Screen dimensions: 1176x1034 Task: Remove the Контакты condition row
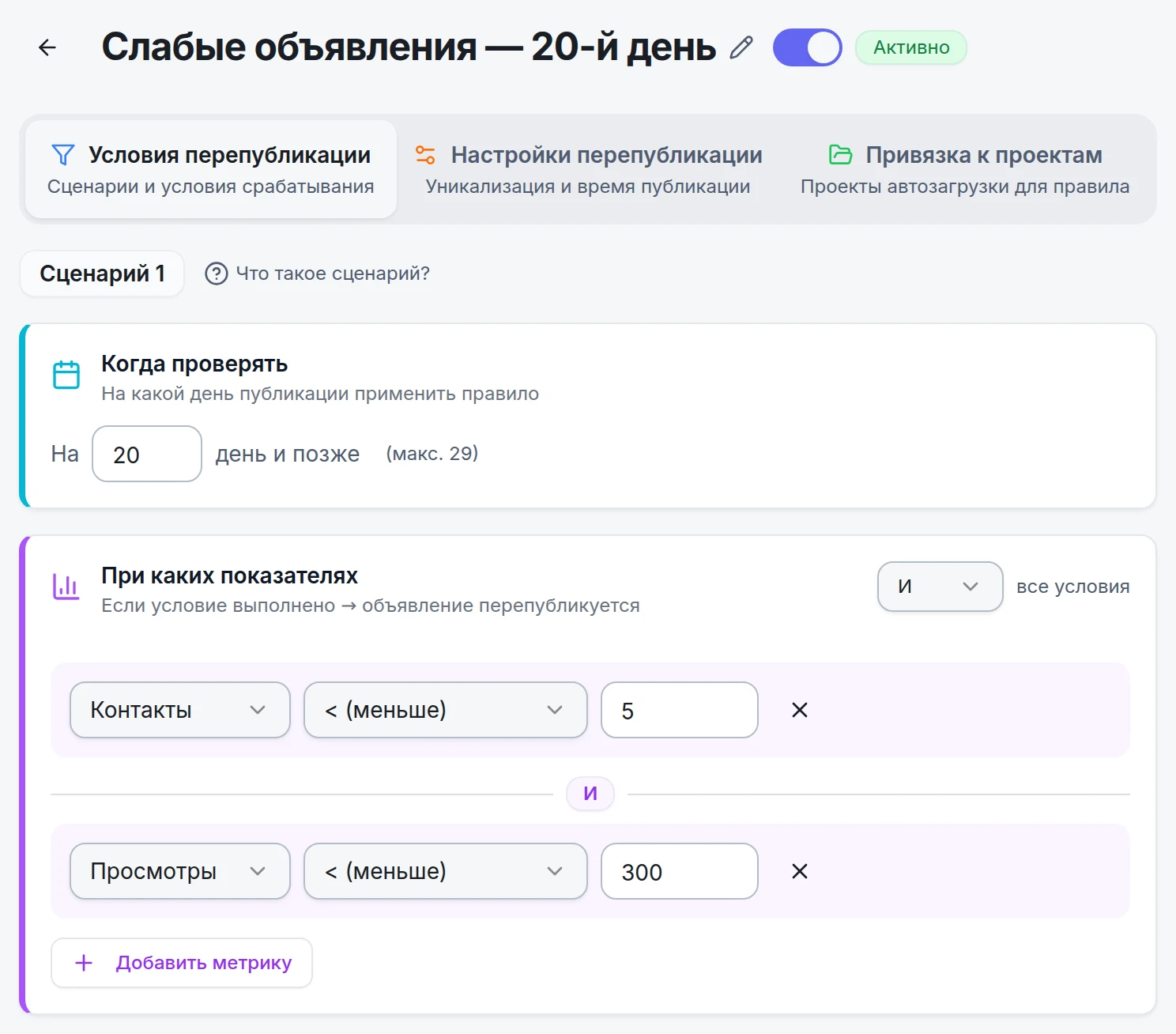(800, 710)
